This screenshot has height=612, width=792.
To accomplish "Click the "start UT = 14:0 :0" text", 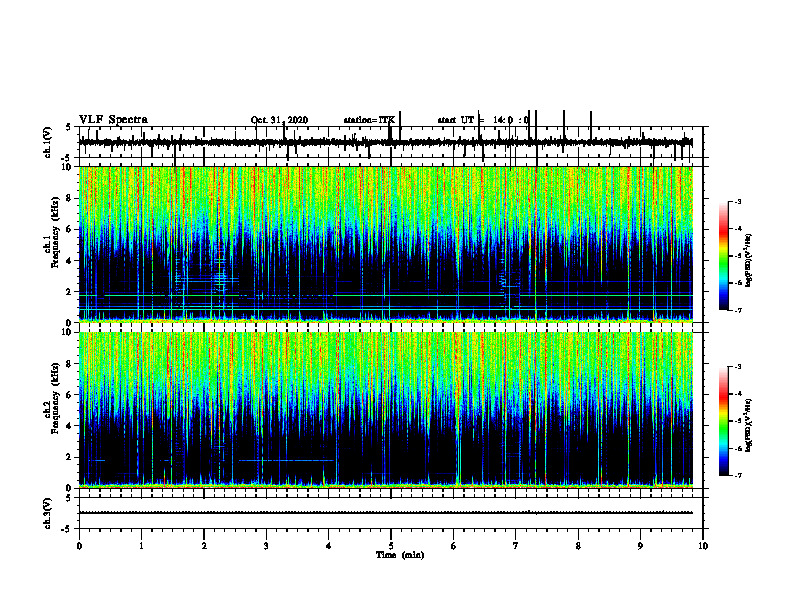I will tap(483, 120).
